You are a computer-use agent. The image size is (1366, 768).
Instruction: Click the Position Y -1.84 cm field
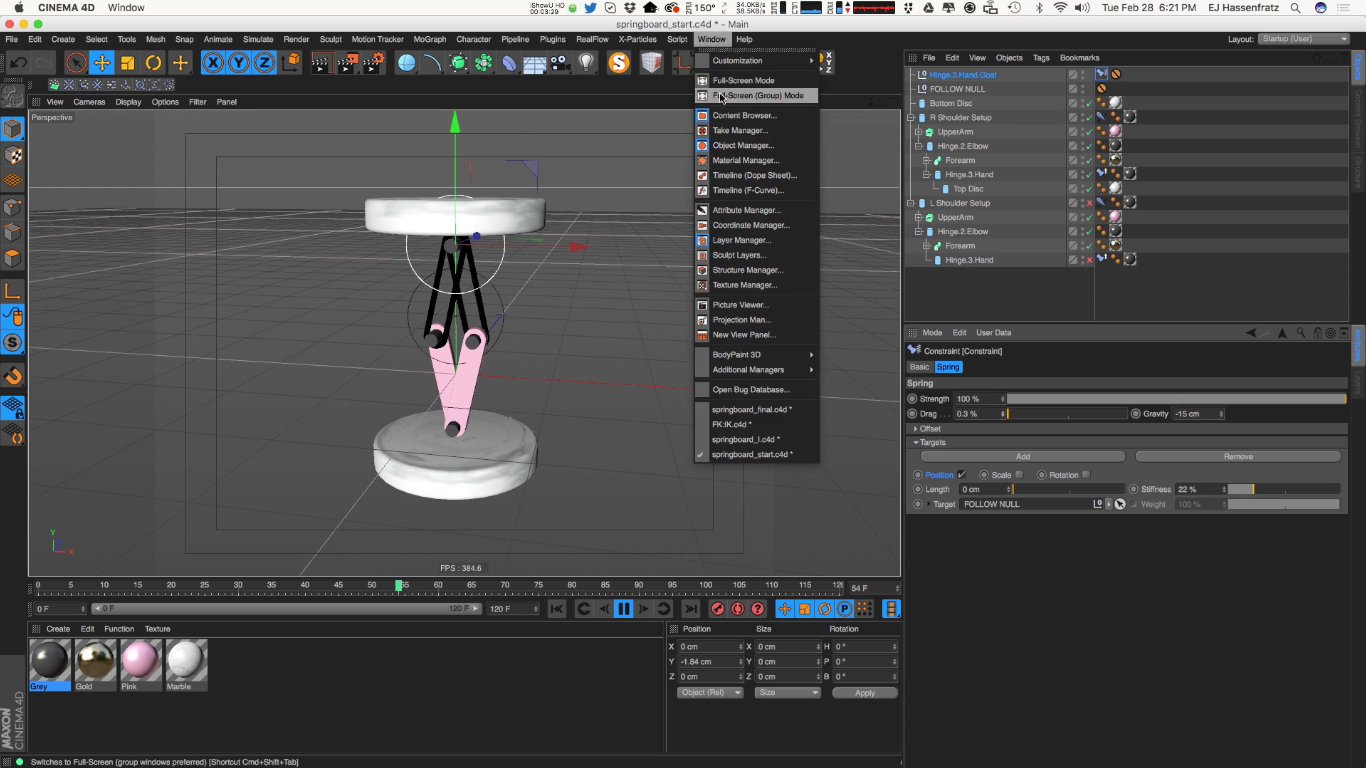tap(711, 662)
